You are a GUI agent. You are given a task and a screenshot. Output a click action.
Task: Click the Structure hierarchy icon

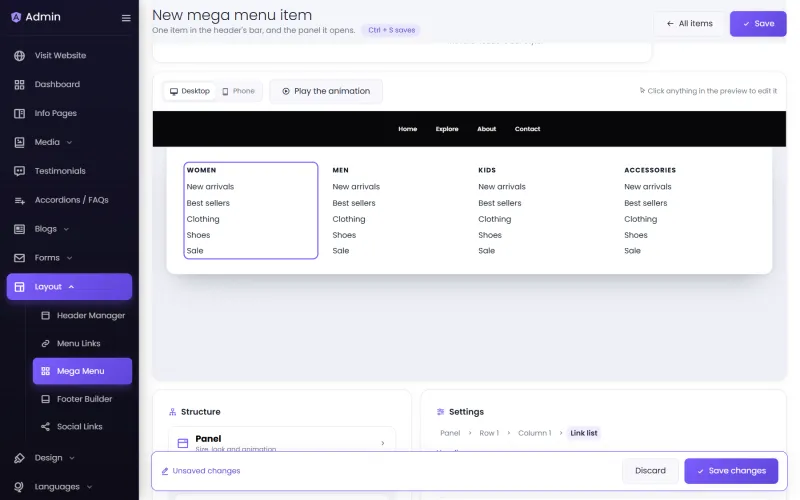click(x=172, y=412)
